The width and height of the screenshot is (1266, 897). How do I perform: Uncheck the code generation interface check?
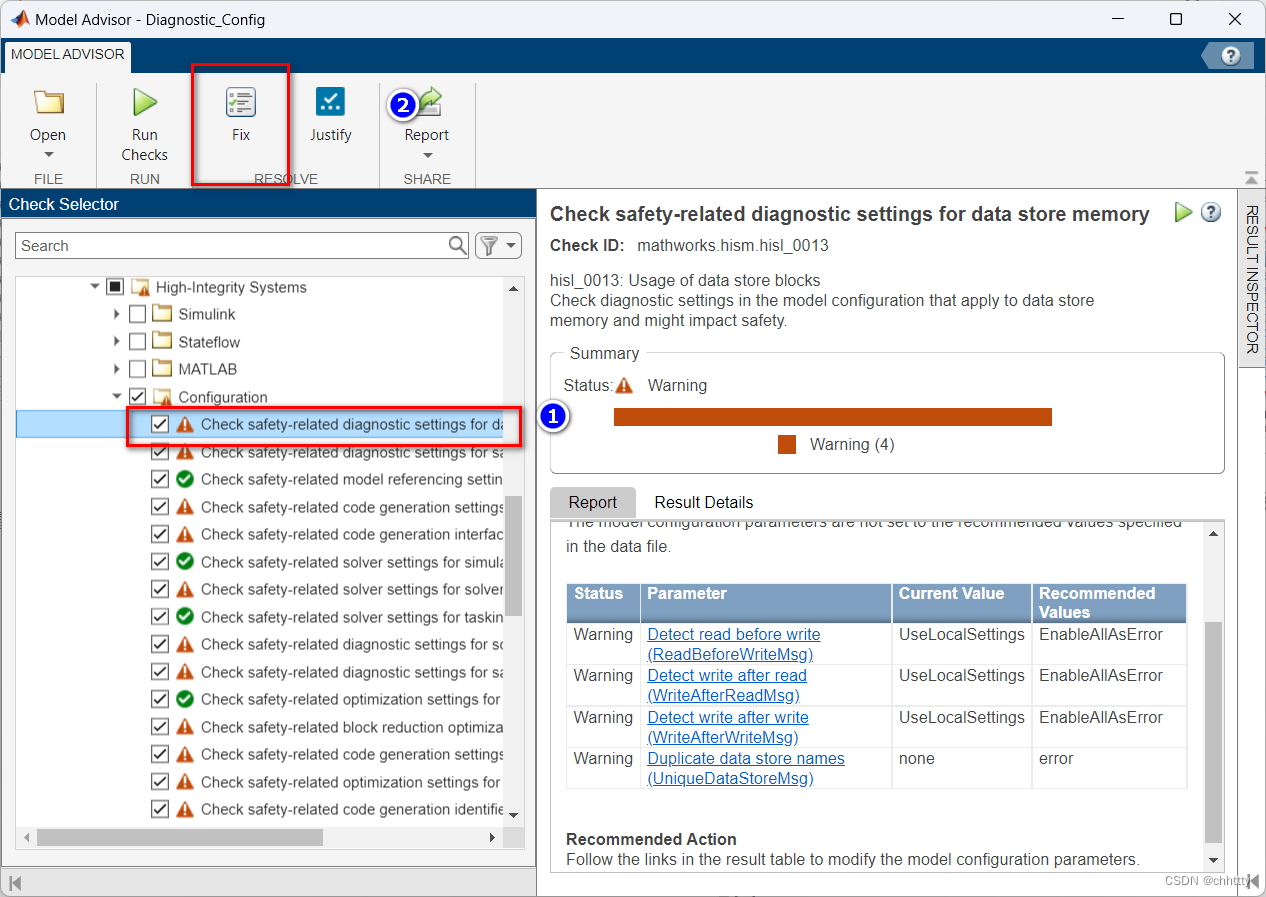(x=160, y=534)
